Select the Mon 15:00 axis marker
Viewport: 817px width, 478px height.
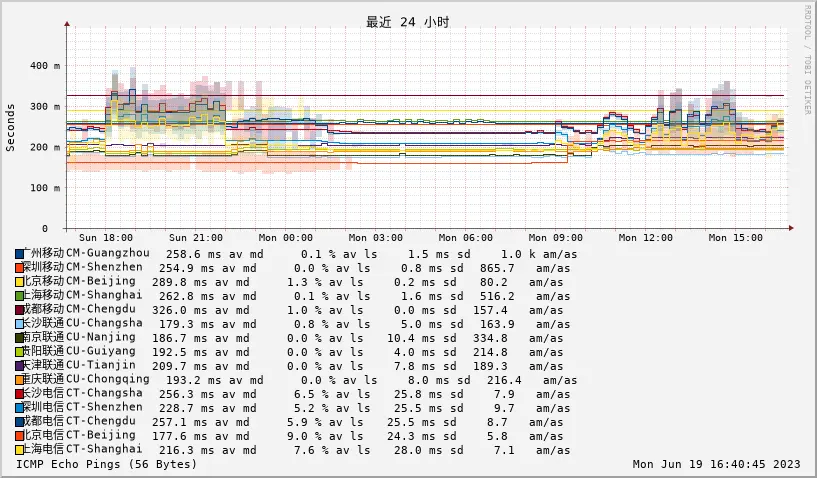(736, 238)
